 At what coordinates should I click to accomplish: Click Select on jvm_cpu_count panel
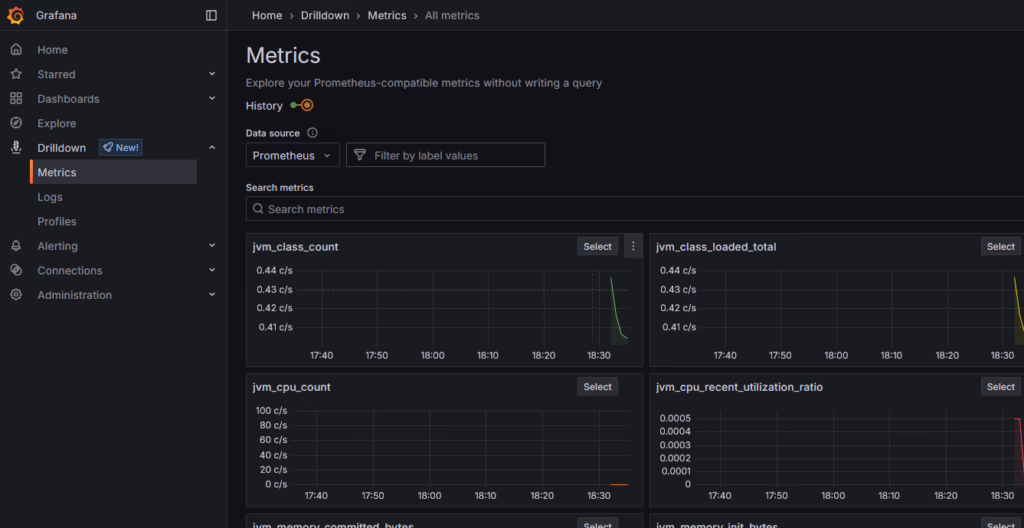coord(598,386)
